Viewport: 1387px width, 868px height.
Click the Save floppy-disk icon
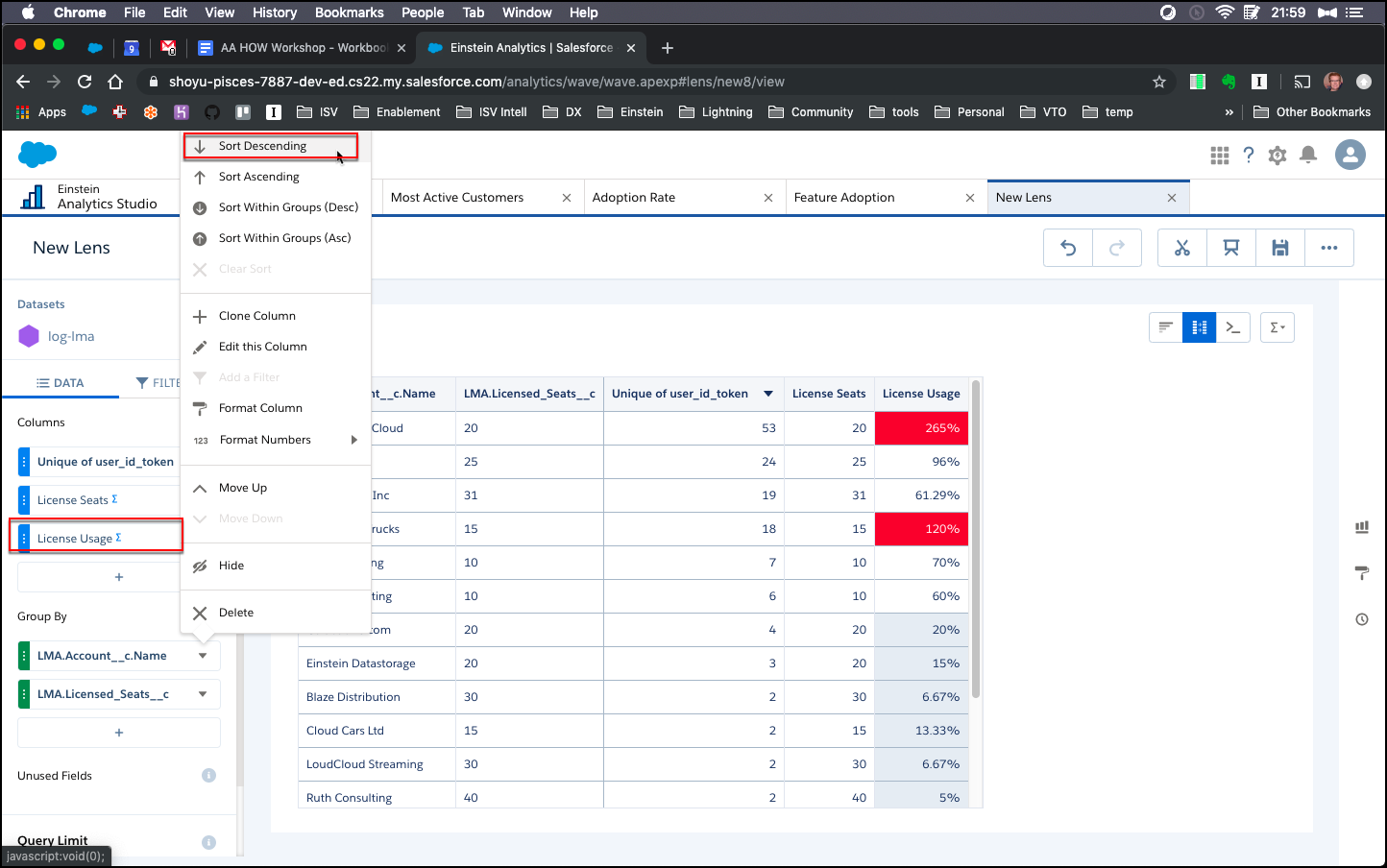[x=1280, y=248]
